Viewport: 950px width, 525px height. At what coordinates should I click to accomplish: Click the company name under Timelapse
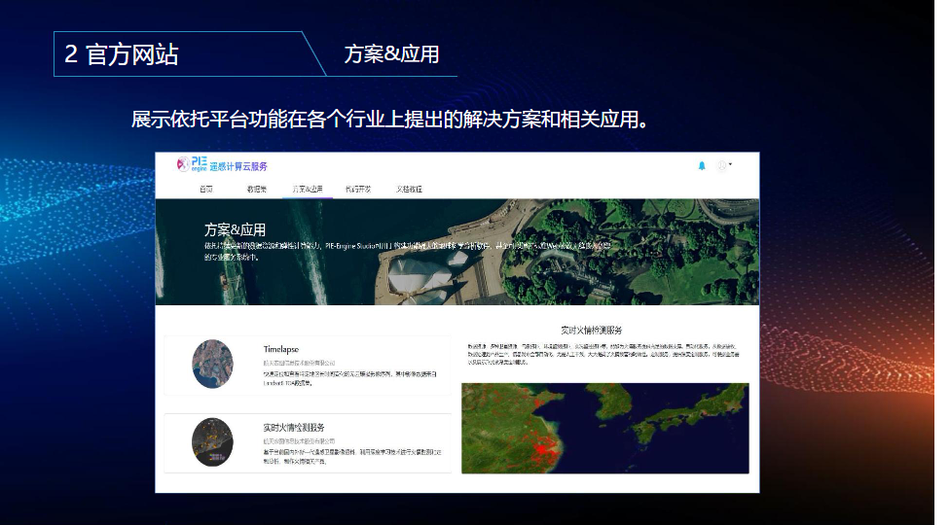(x=300, y=362)
